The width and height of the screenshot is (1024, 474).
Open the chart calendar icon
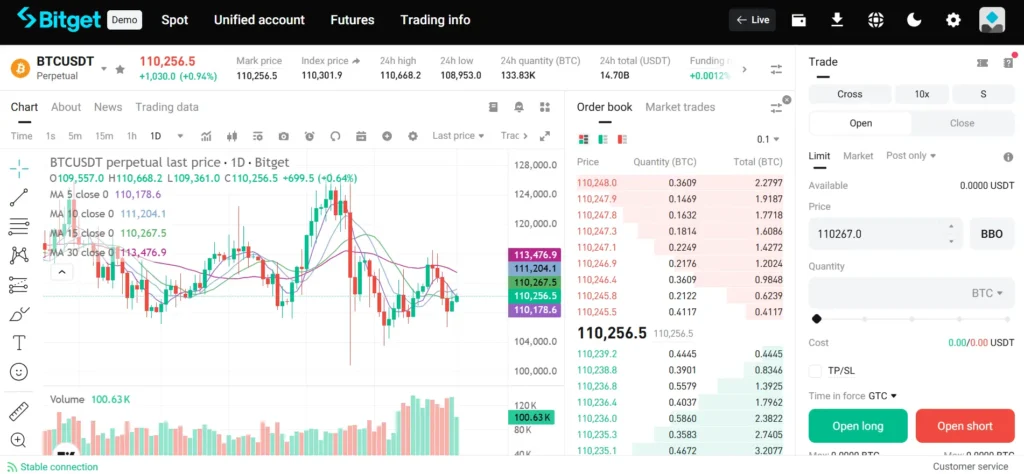click(361, 136)
